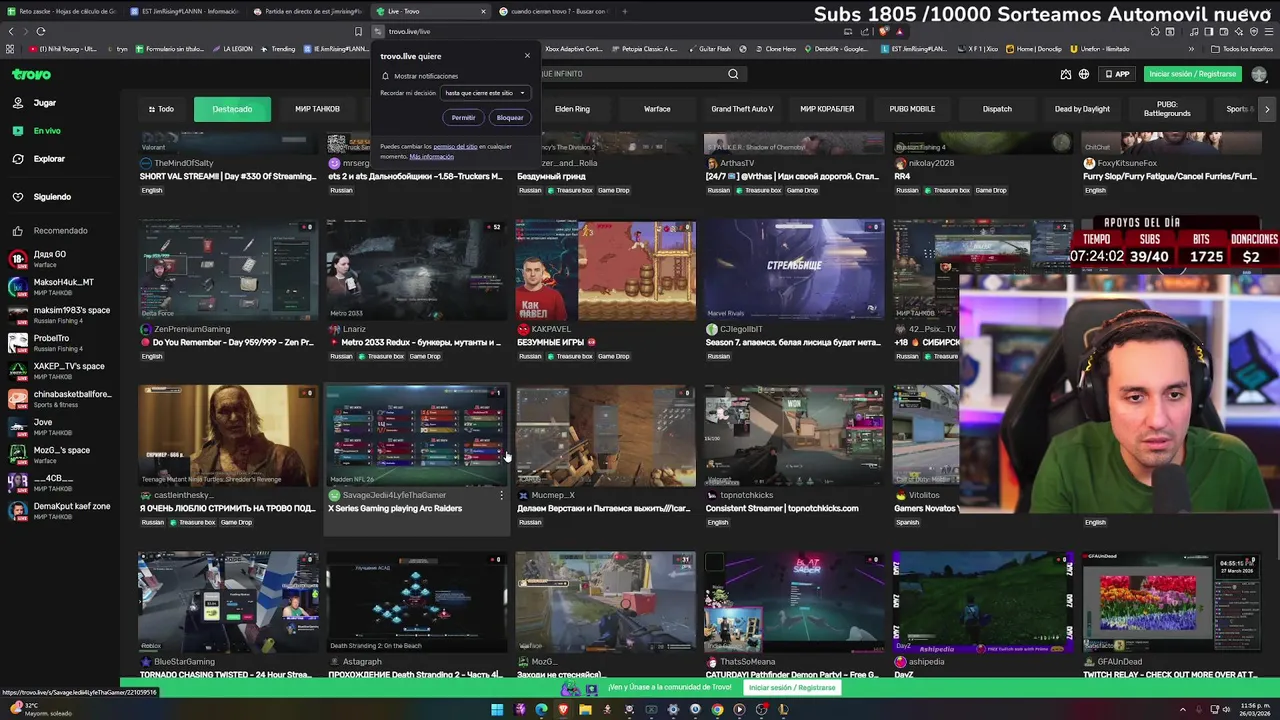The width and height of the screenshot is (1280, 720).
Task: Click the user avatar icon in header
Action: coord(1259,74)
